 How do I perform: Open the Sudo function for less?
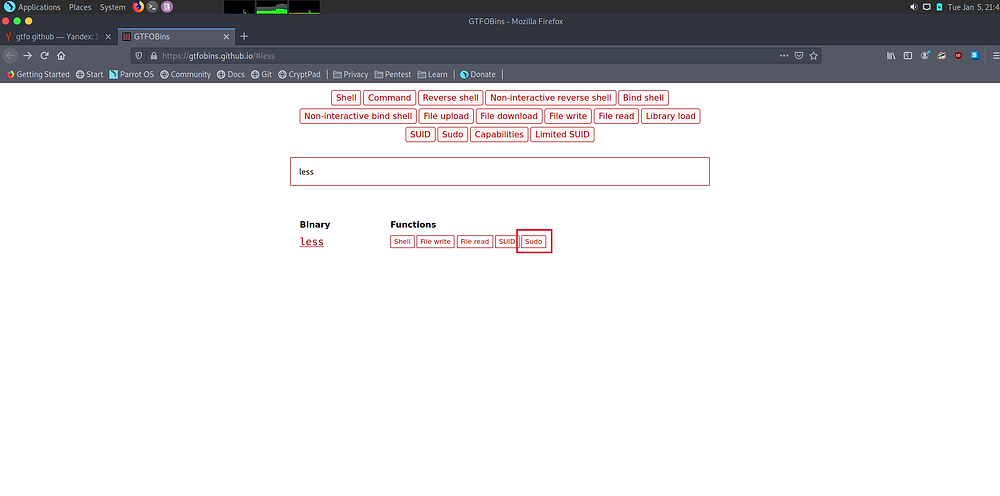(534, 242)
